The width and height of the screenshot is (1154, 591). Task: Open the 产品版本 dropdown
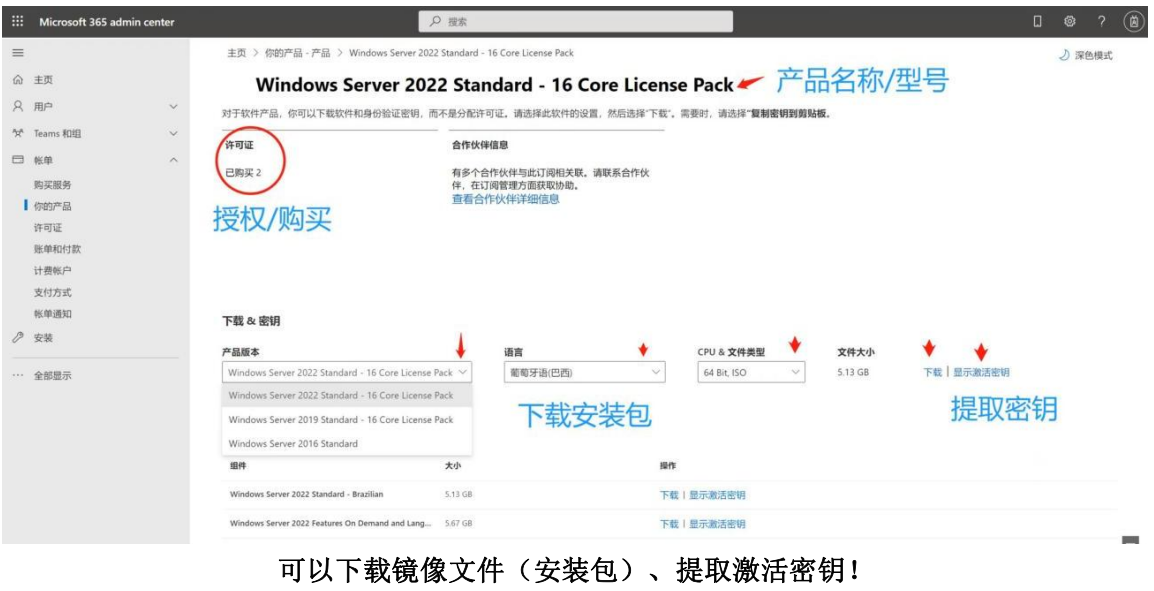347,372
